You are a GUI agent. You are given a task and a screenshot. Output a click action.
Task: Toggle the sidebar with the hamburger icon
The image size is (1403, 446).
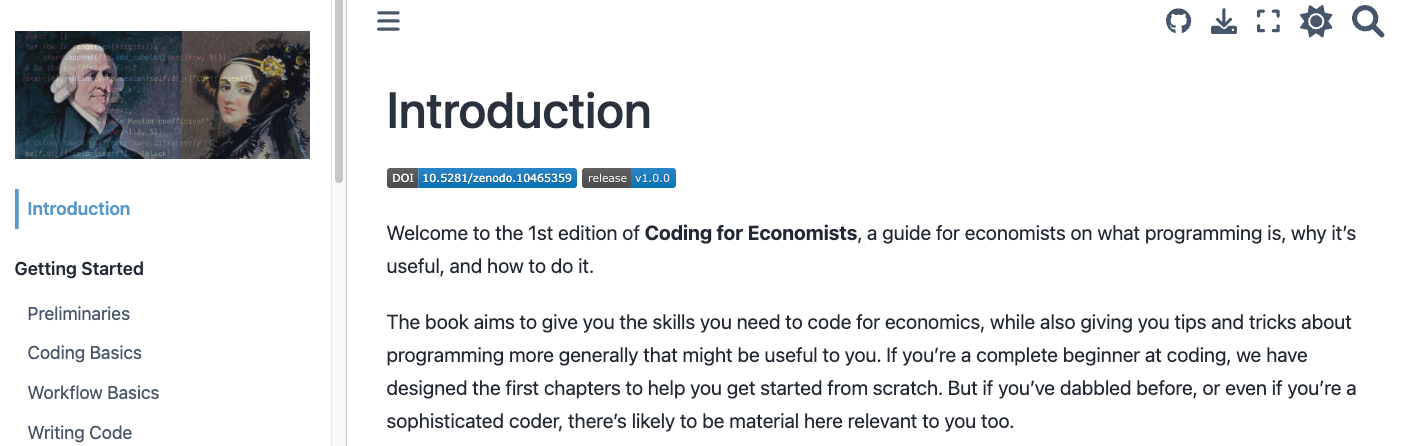(x=388, y=21)
